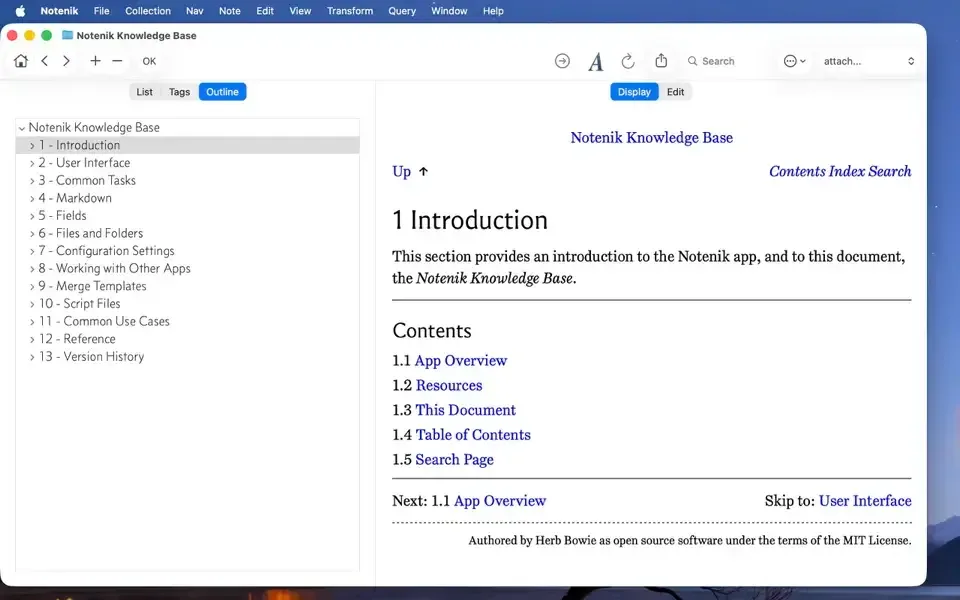The width and height of the screenshot is (960, 600).
Task: Switch to Edit mode
Action: (x=675, y=92)
